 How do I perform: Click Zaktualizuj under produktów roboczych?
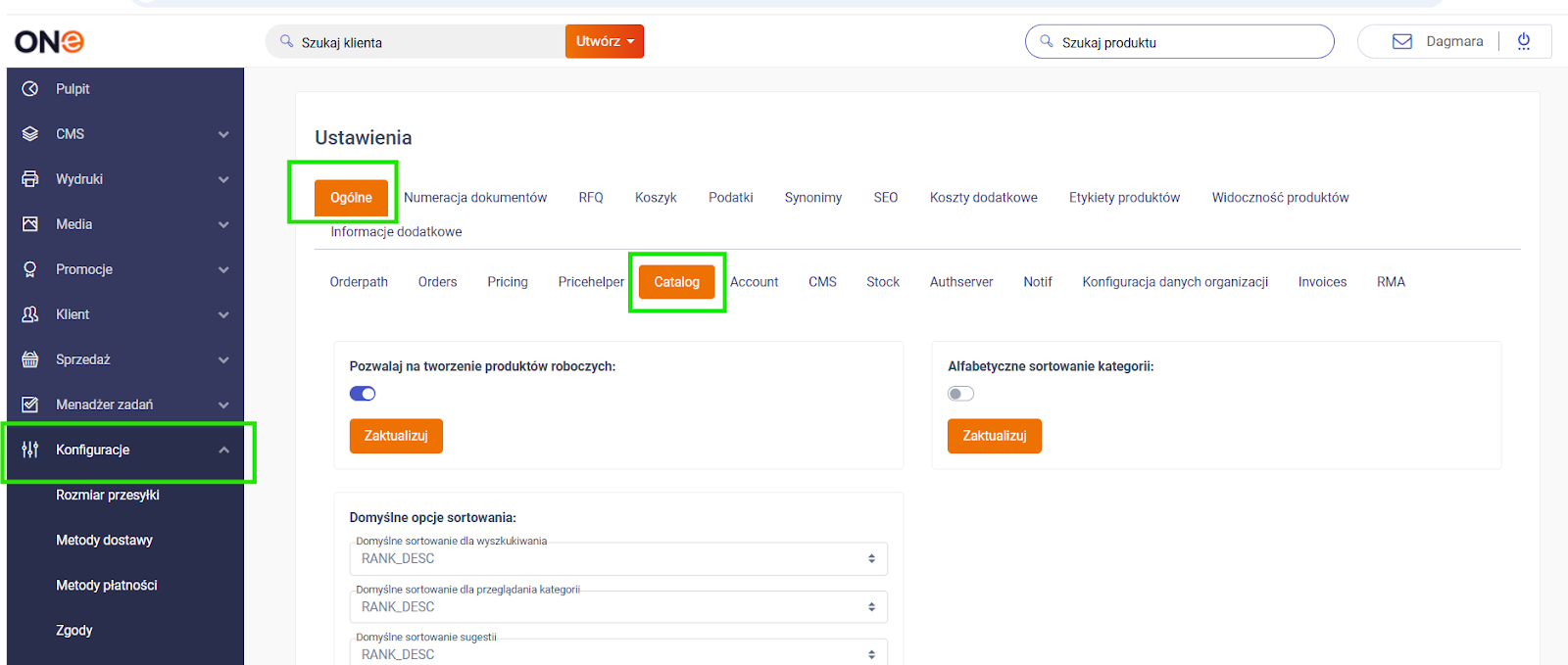(x=396, y=436)
